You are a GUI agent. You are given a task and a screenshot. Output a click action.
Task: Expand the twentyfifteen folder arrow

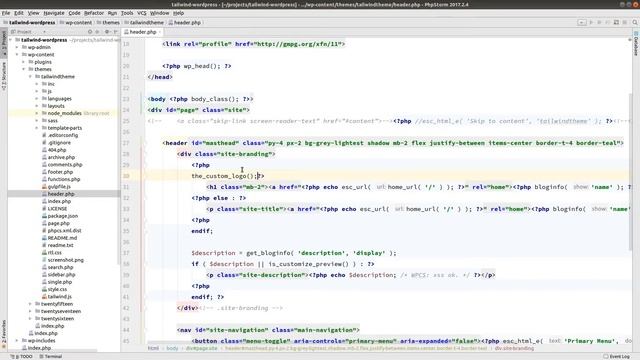[30, 304]
